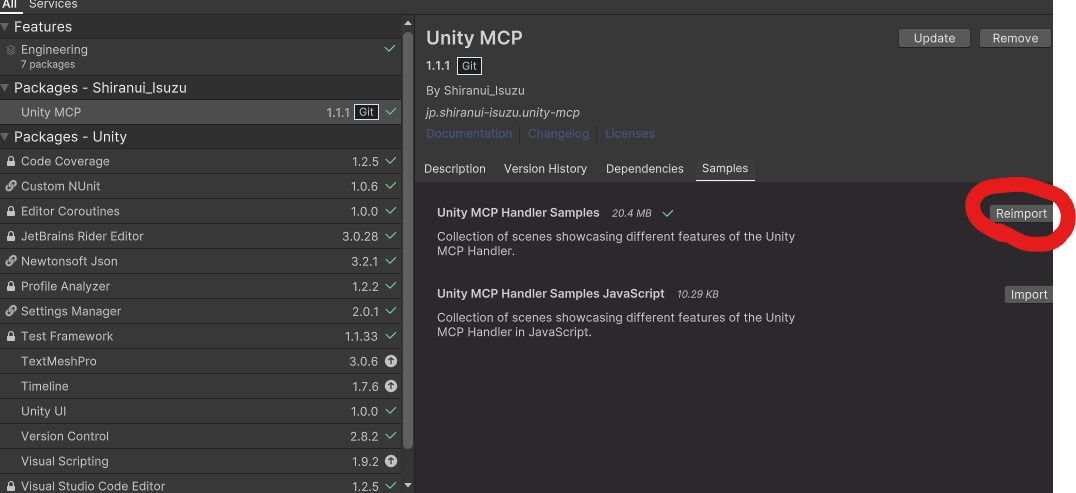1076x493 pixels.
Task: Select the Settings Manager package
Action: [x=200, y=311]
